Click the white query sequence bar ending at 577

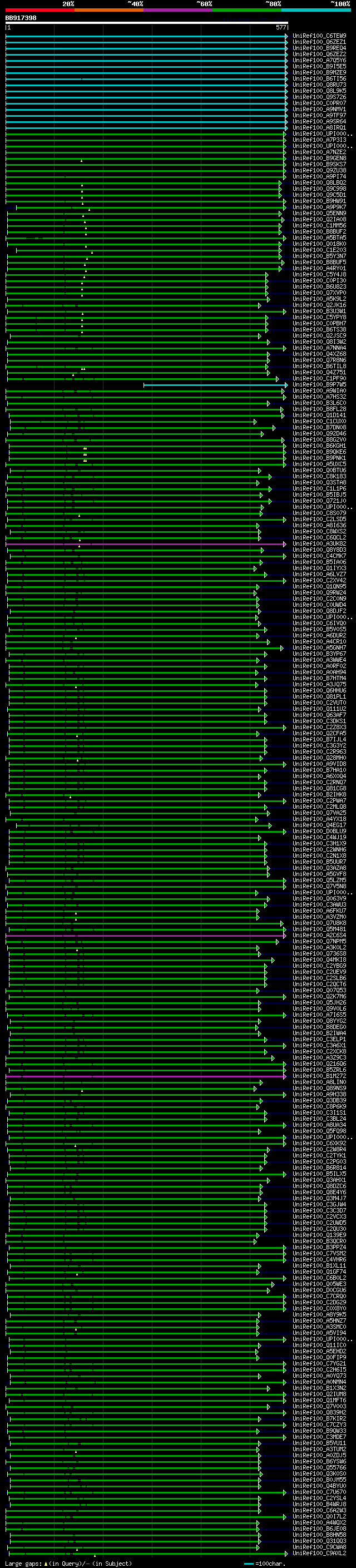(x=147, y=23)
